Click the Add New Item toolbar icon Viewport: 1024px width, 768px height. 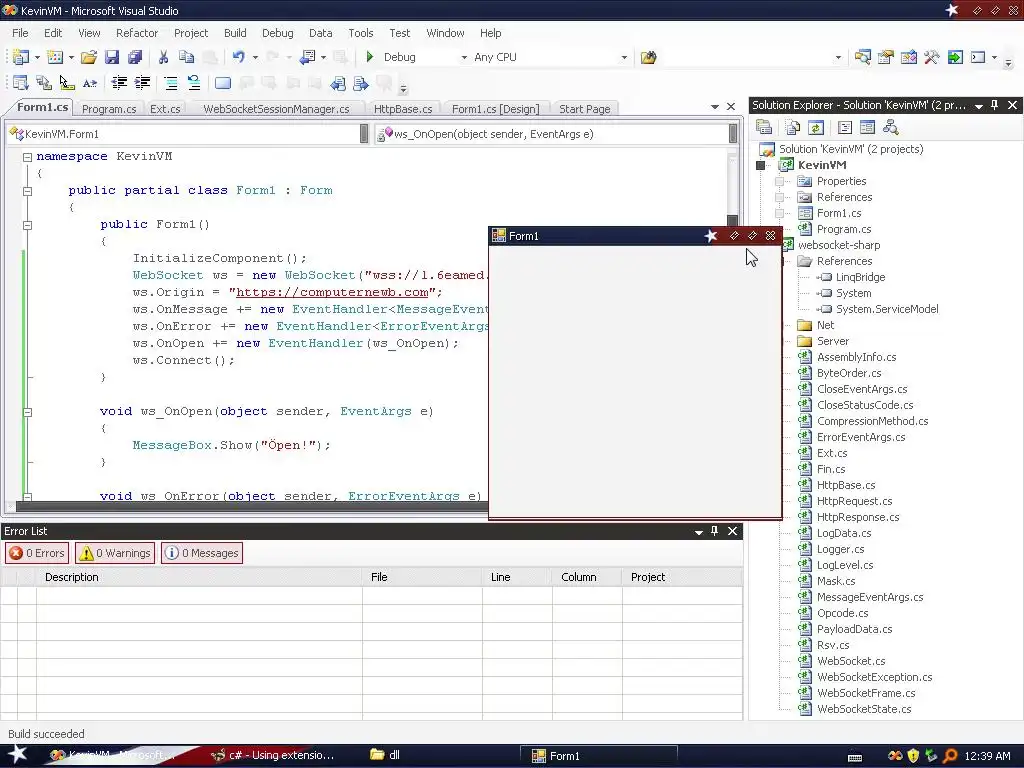[x=56, y=57]
